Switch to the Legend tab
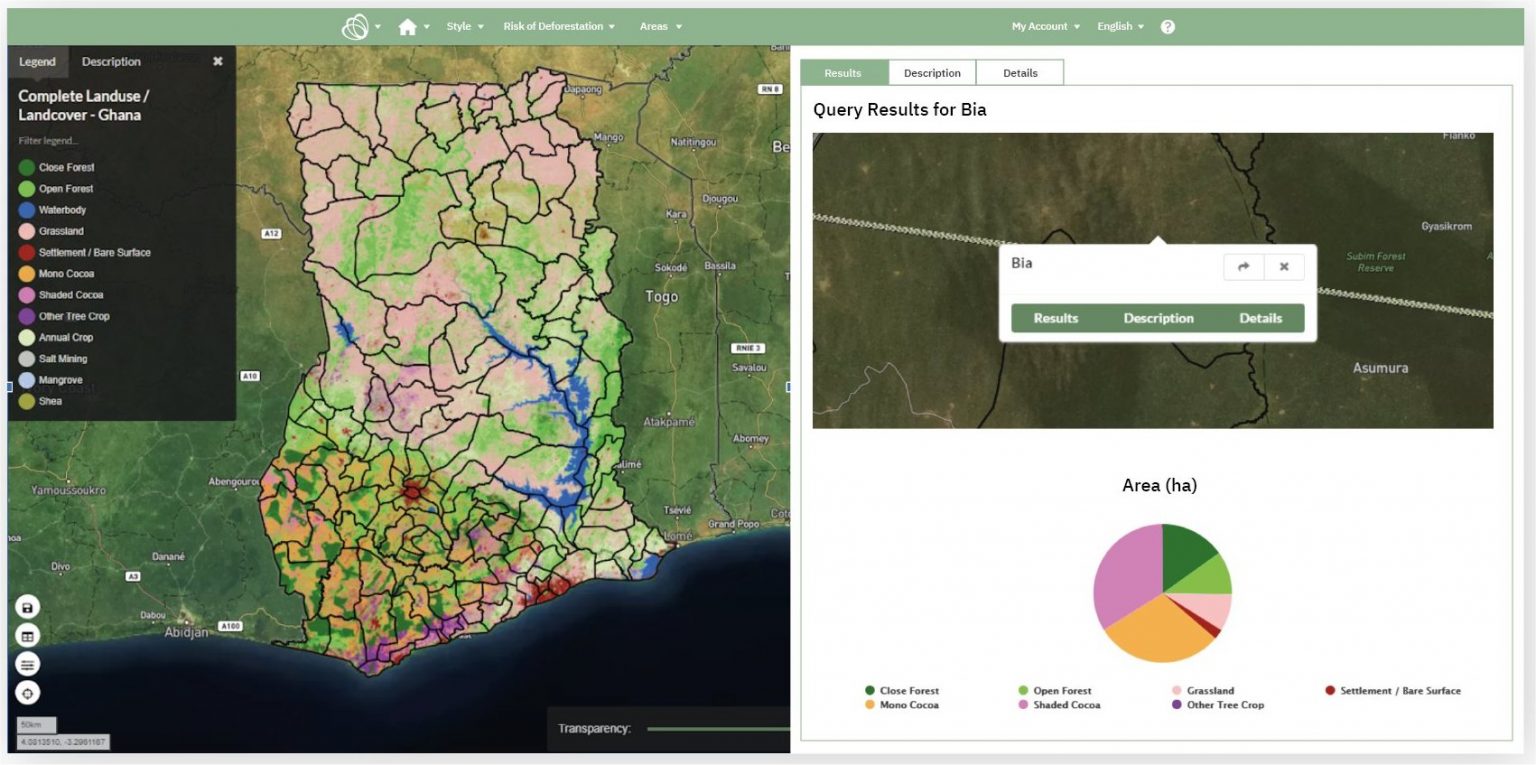This screenshot has width=1536, height=765. [38, 62]
